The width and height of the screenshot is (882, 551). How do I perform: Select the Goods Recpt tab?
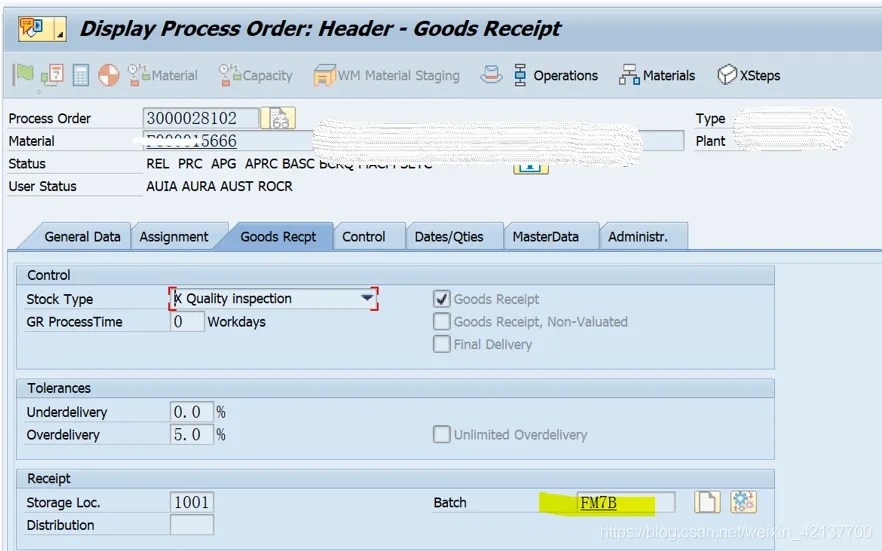[x=278, y=237]
